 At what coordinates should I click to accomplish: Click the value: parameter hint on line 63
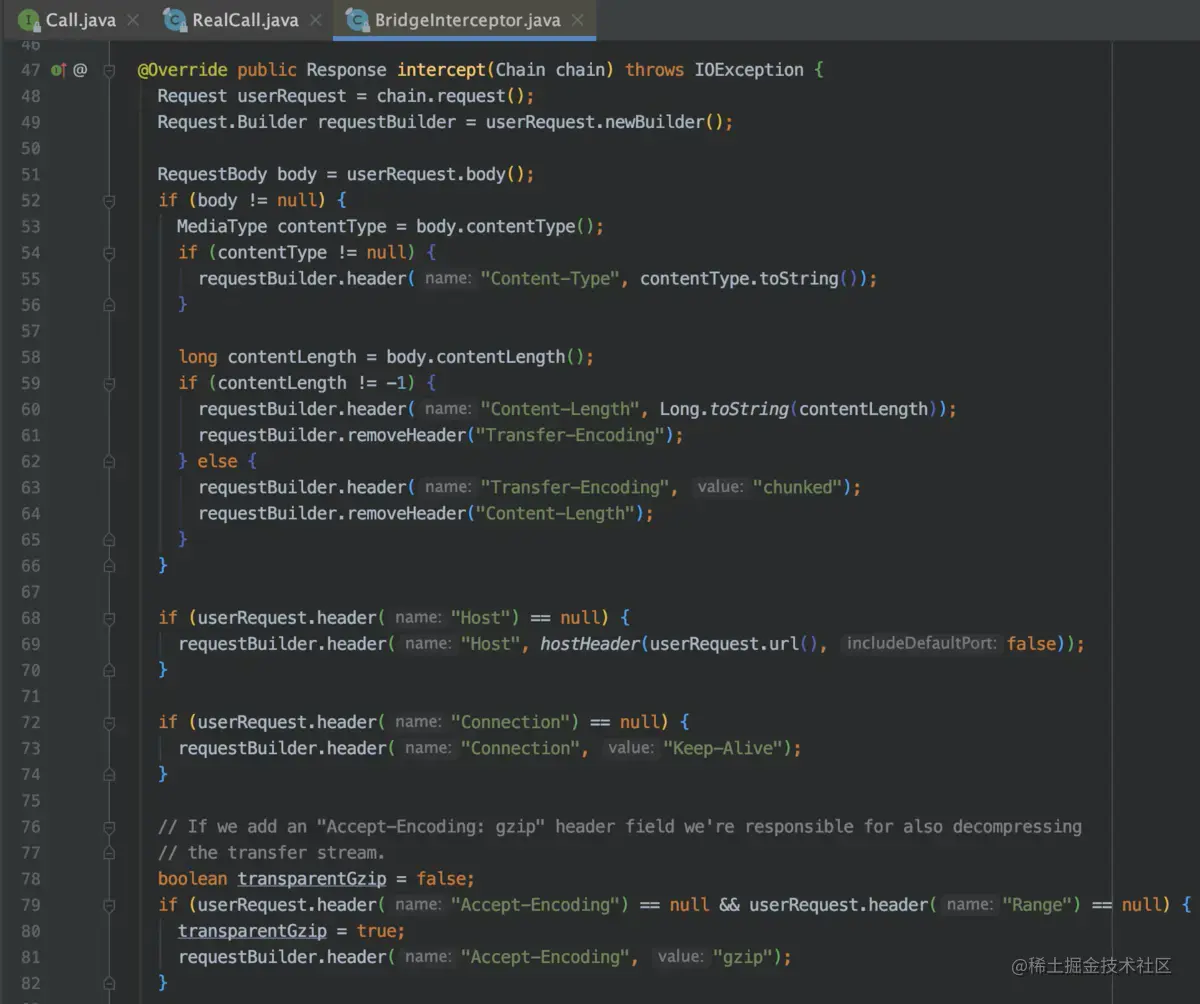click(x=719, y=487)
